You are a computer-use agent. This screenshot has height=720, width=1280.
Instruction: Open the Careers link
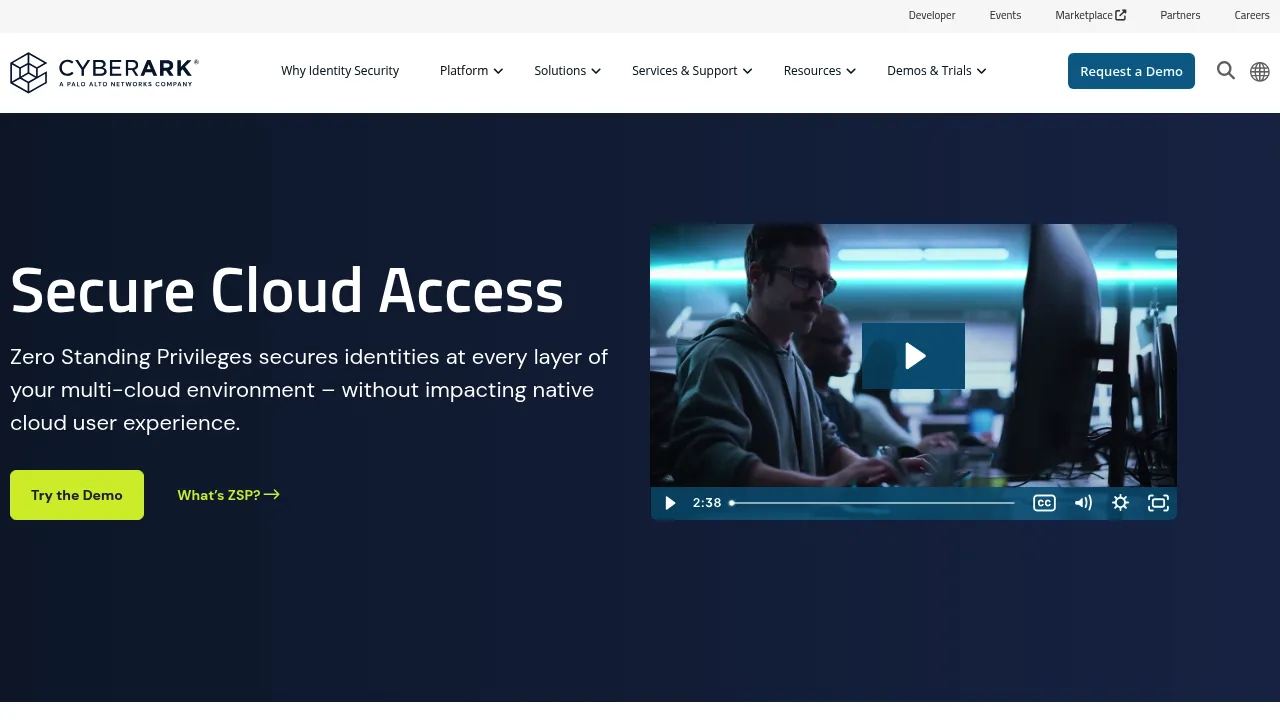(x=1252, y=15)
